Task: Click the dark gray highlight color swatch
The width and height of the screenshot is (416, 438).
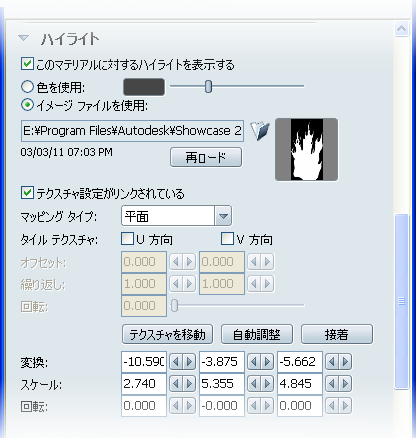Action: [144, 87]
